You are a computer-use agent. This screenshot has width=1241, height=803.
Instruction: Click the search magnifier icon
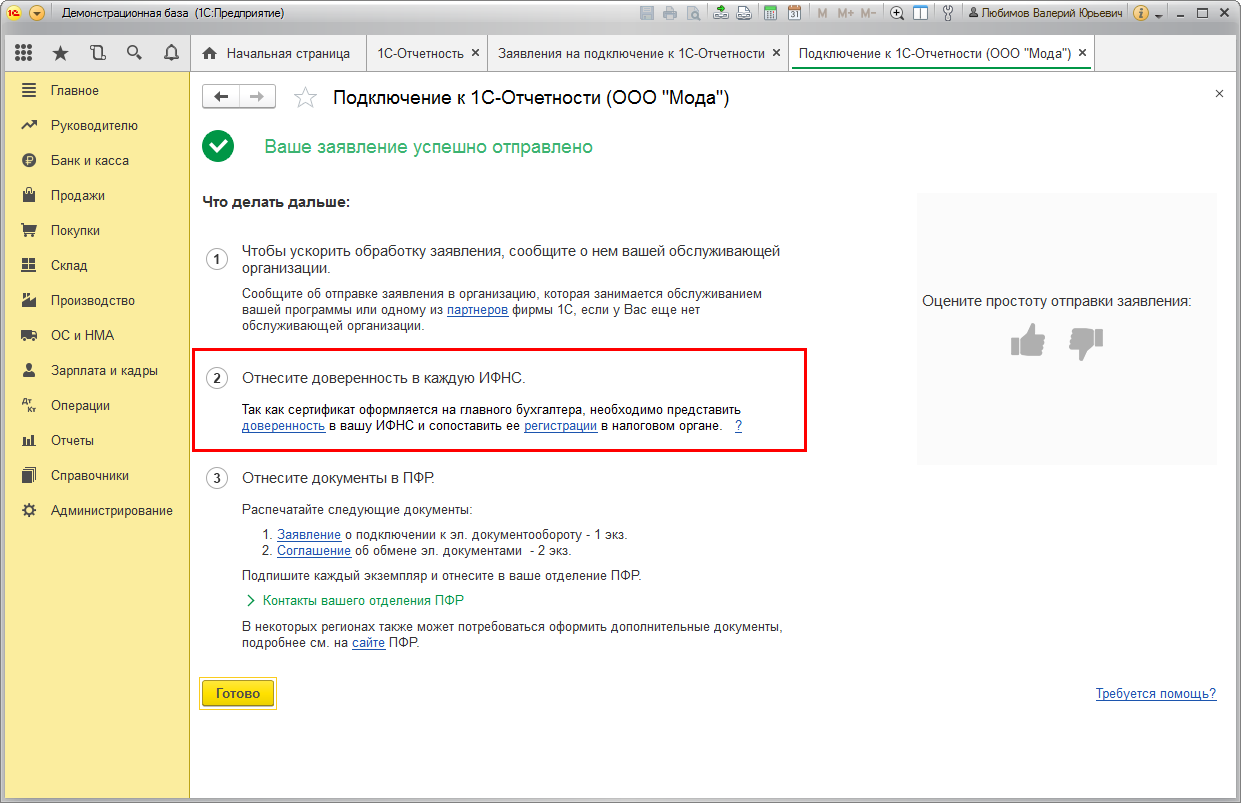coord(134,53)
